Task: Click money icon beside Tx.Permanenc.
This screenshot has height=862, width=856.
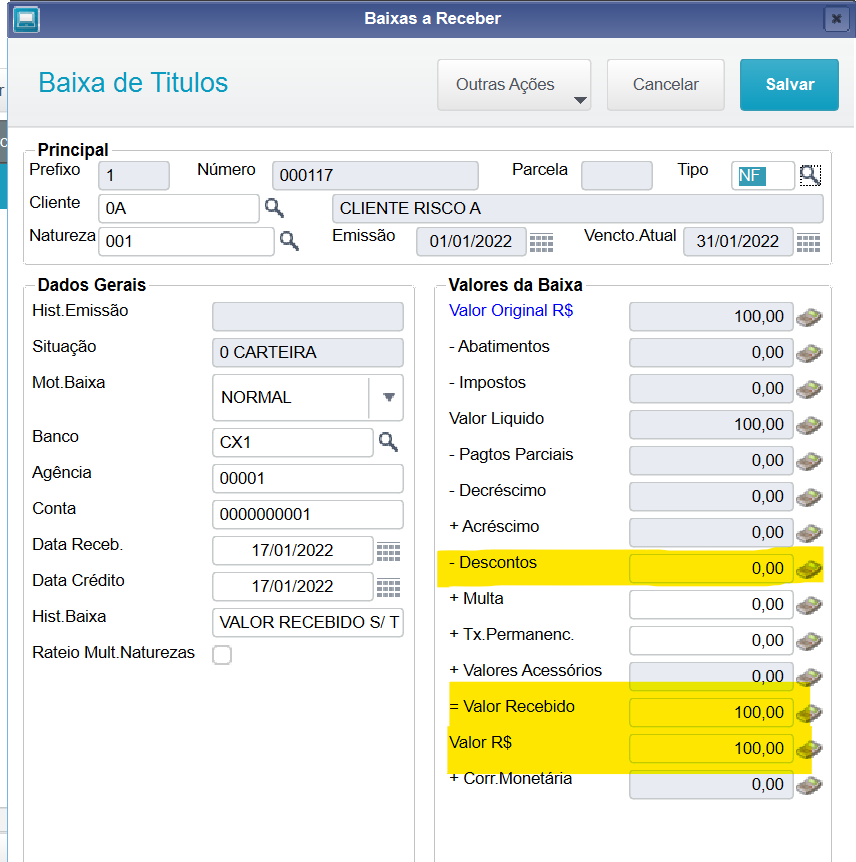Action: pos(809,641)
